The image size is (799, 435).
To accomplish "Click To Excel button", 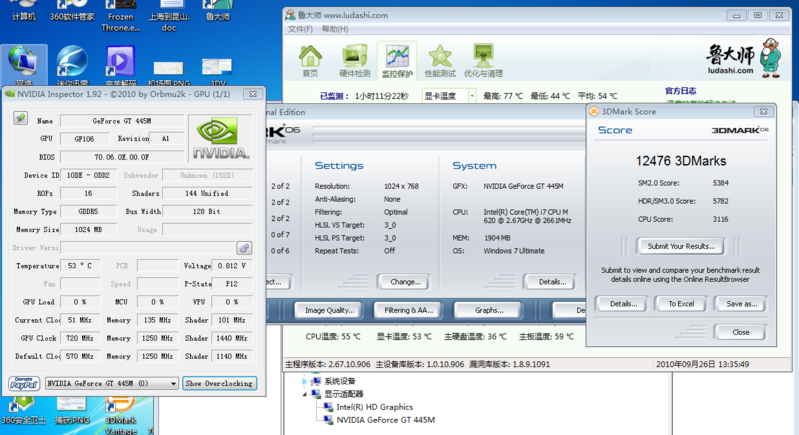I will click(681, 304).
